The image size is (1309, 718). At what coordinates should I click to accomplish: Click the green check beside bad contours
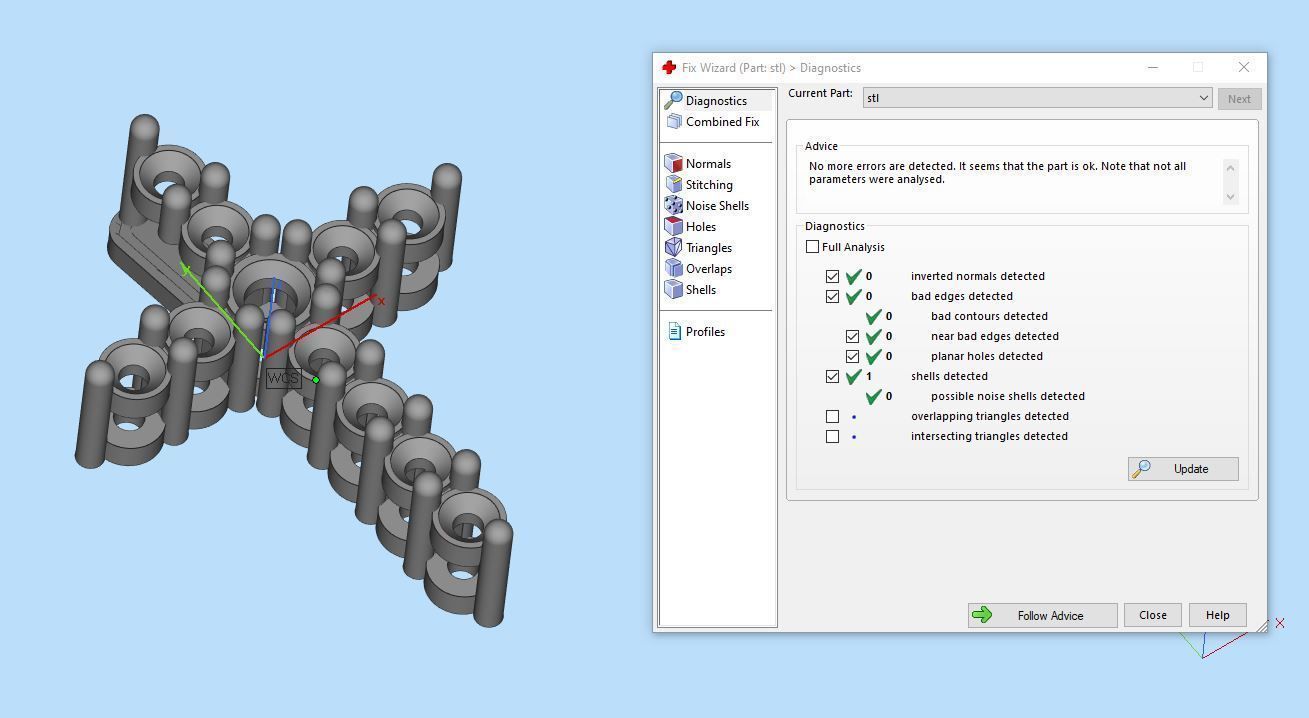[x=873, y=316]
